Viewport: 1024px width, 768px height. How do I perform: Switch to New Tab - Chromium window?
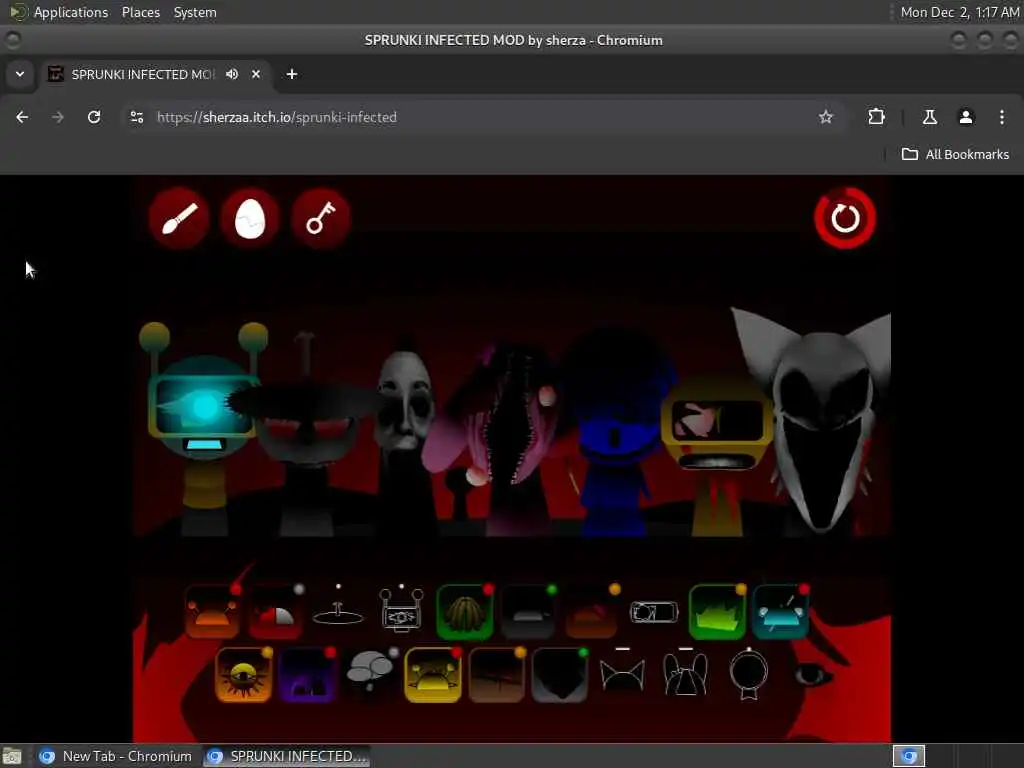pyautogui.click(x=116, y=756)
